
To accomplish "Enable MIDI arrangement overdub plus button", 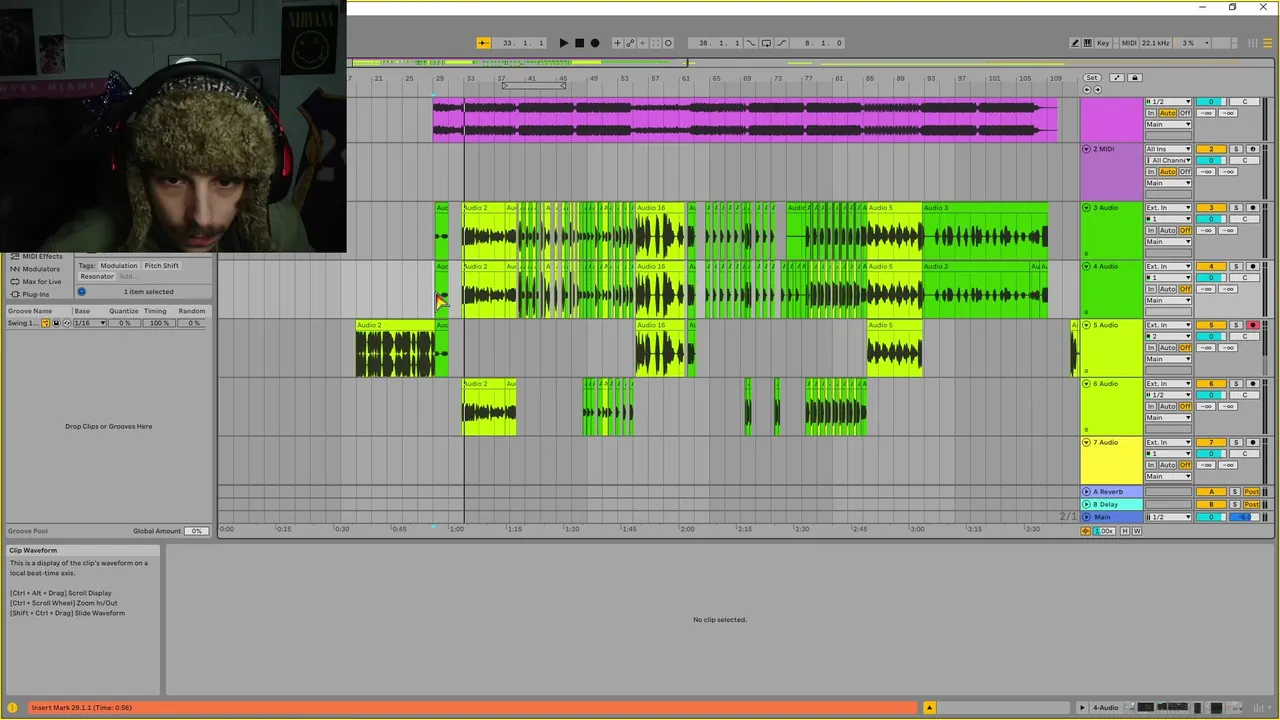I will pos(617,43).
